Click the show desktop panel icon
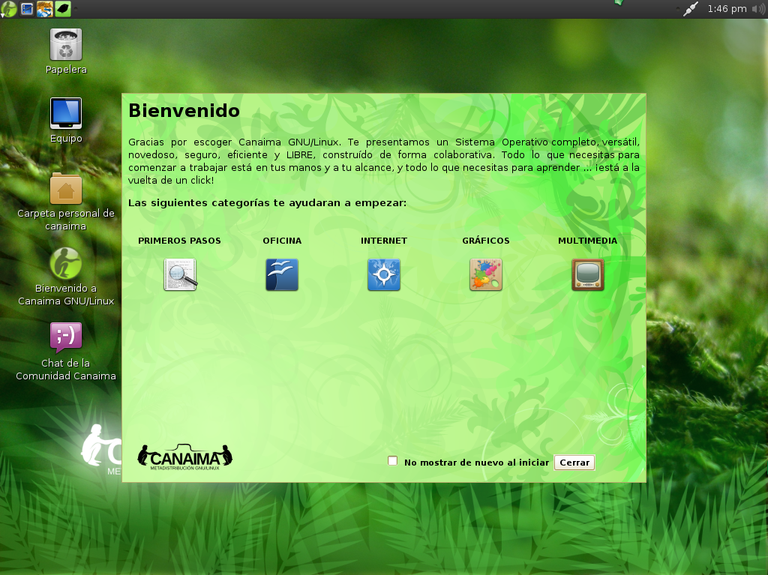This screenshot has width=768, height=575. pyautogui.click(x=27, y=9)
